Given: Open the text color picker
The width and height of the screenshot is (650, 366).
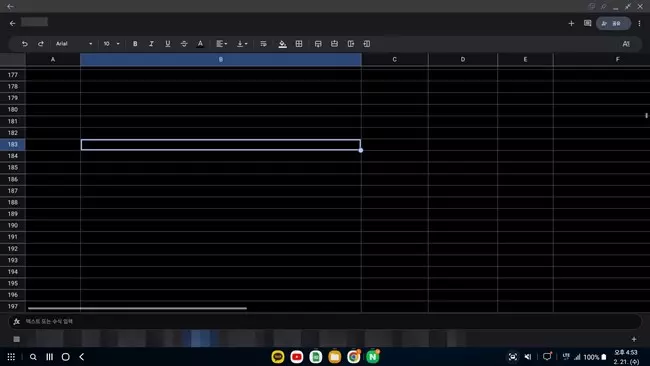Looking at the screenshot, I should pyautogui.click(x=200, y=44).
